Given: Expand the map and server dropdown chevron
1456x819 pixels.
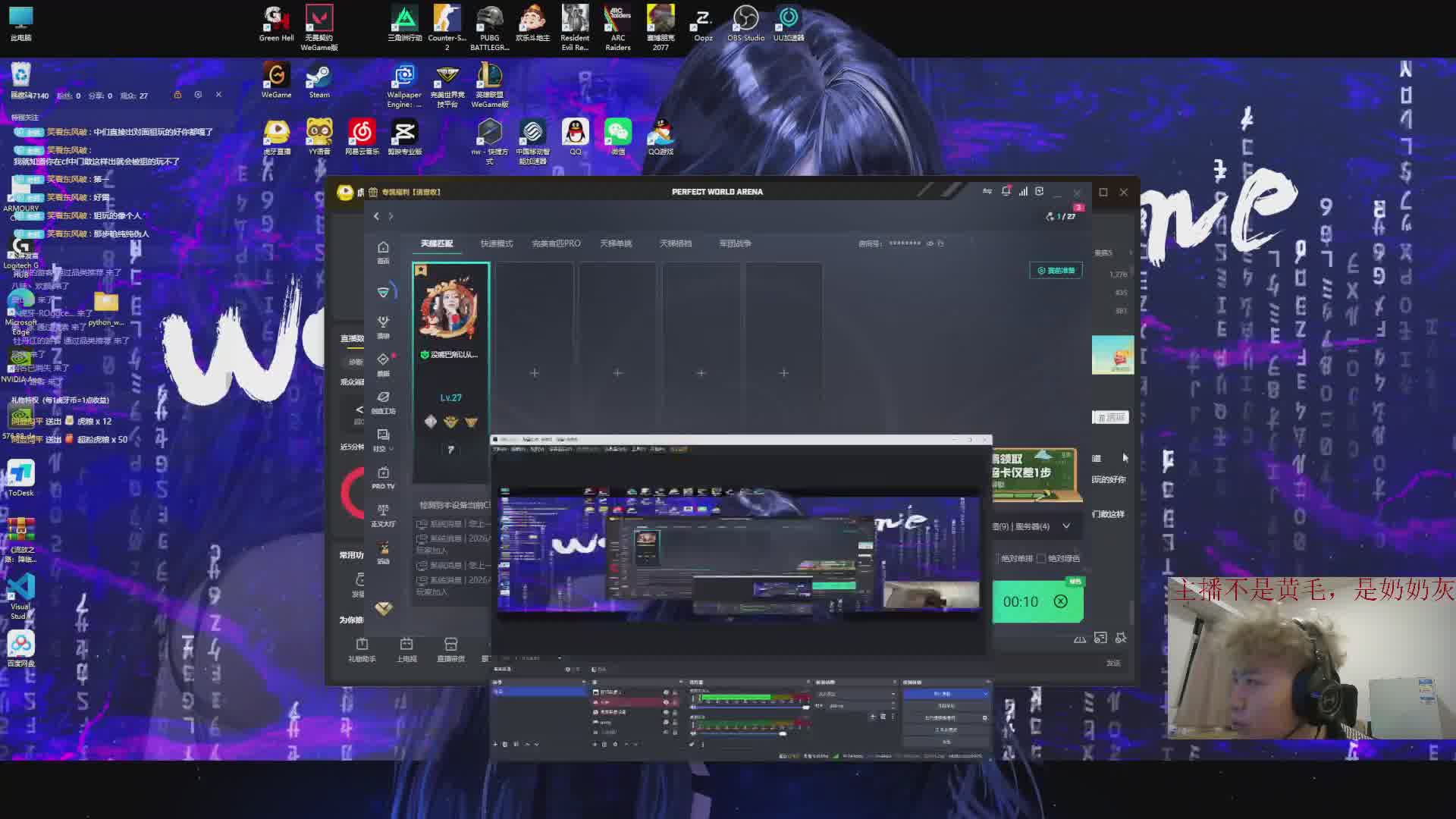Looking at the screenshot, I should 1066,526.
